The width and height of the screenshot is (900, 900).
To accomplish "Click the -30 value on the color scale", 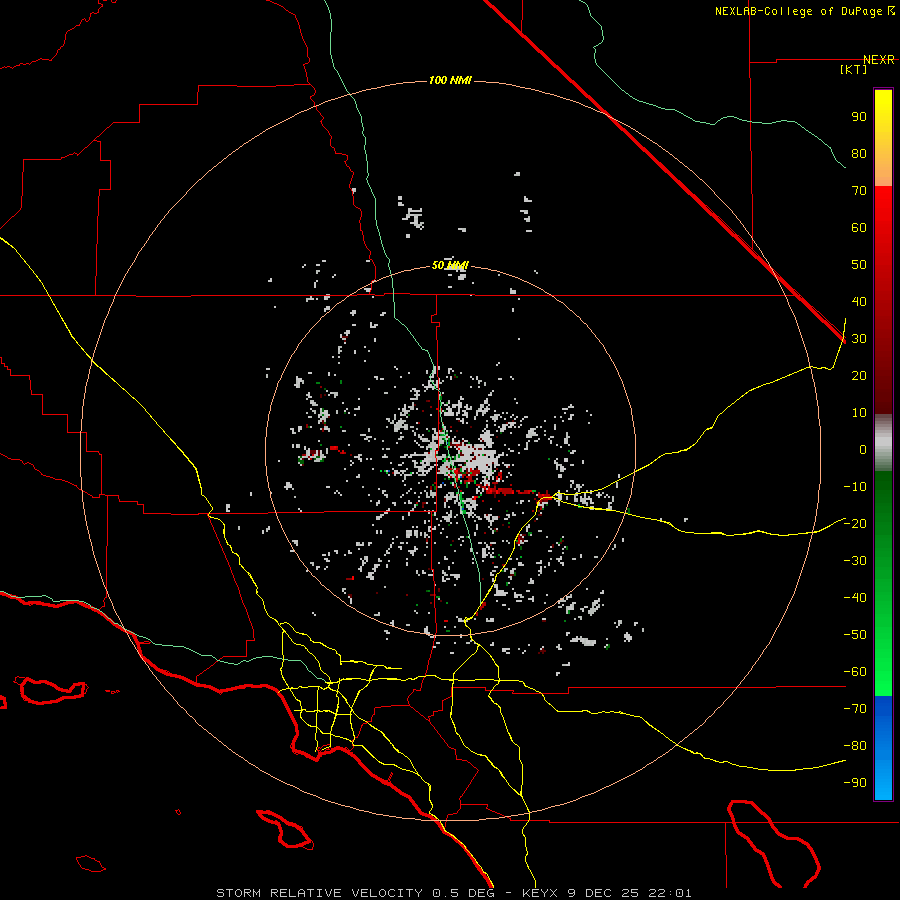I will tap(855, 561).
